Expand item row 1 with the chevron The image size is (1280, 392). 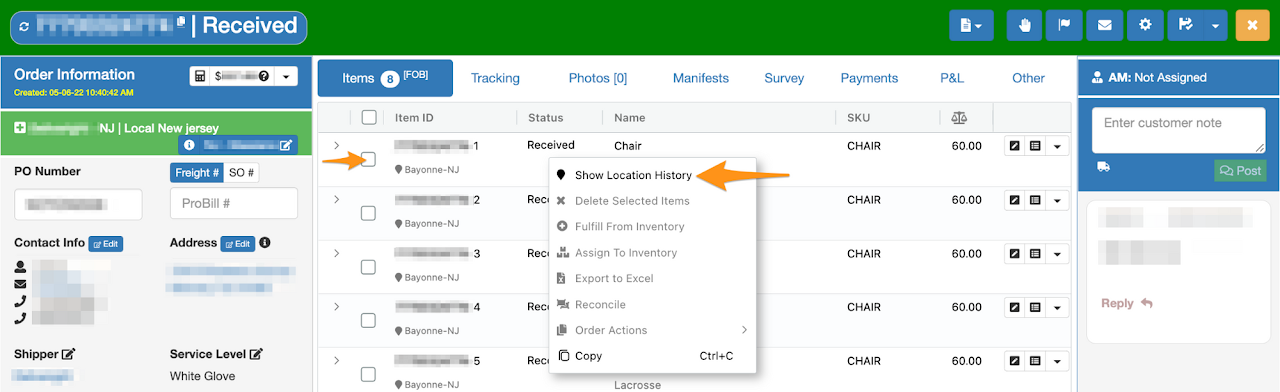[x=336, y=146]
